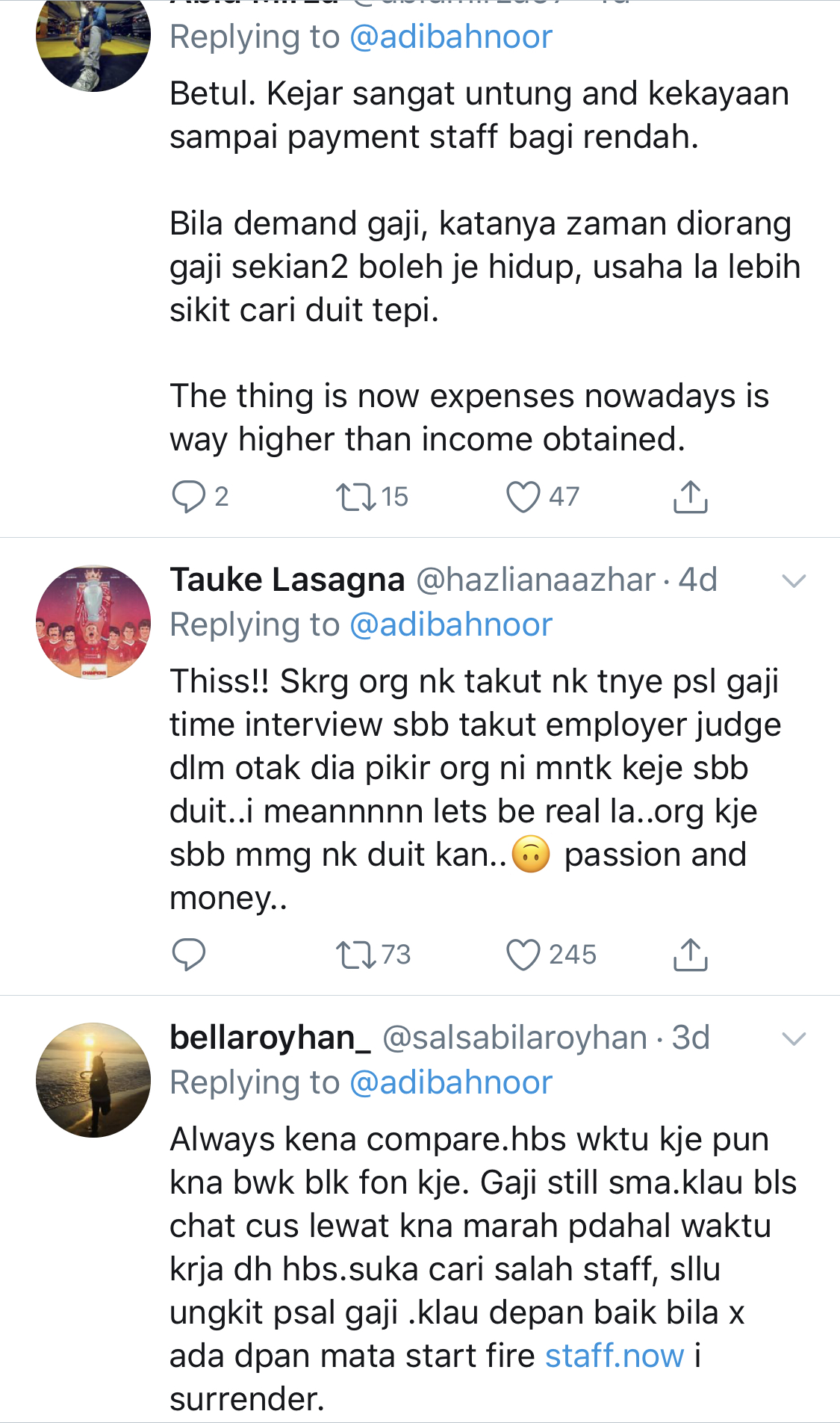Like Tauke Lasagna's tweet
Image resolution: width=840 pixels, height=1423 pixels.
tap(523, 955)
